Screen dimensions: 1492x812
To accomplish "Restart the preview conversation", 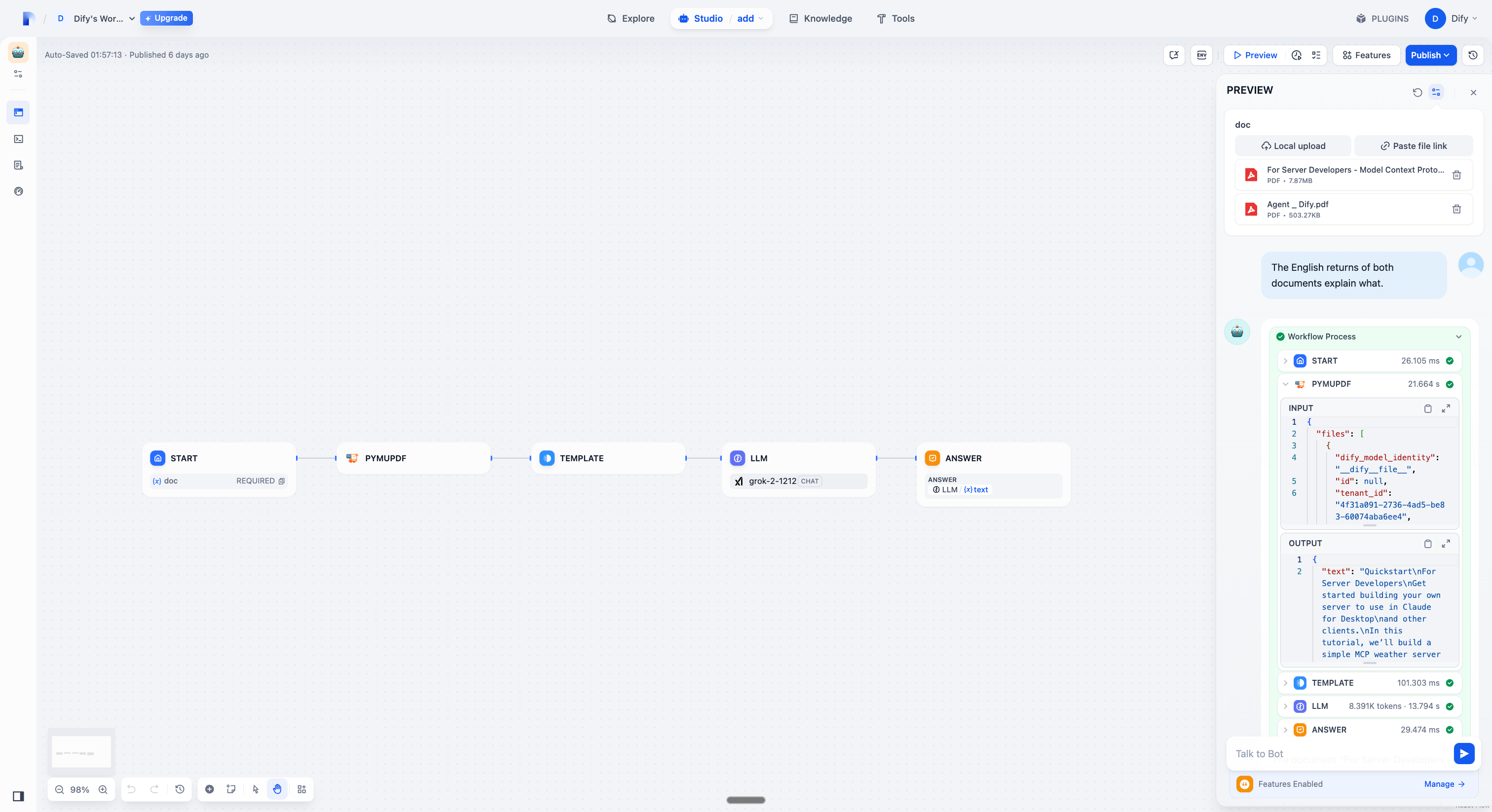I will click(1417, 93).
